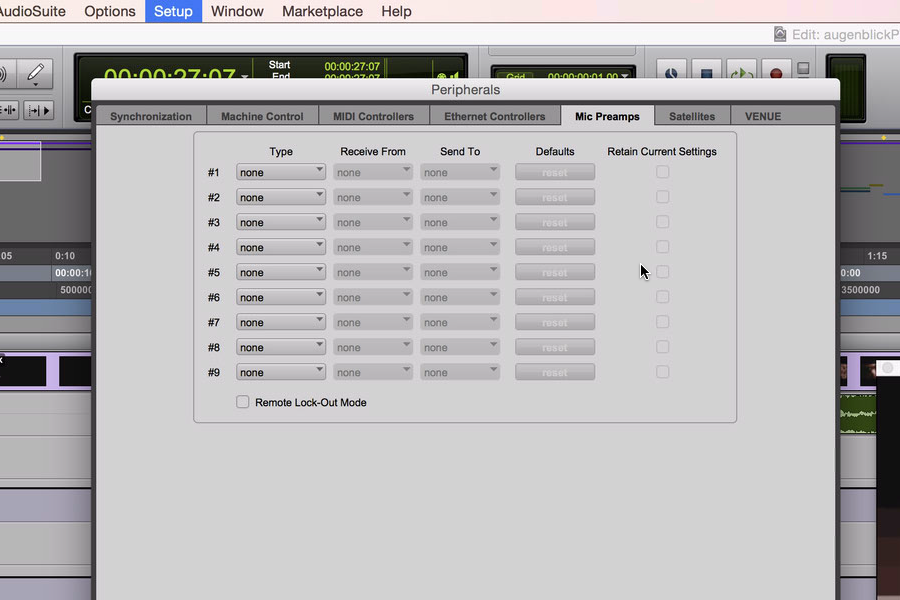Check Retain Current Settings for preamp #5

click(662, 272)
